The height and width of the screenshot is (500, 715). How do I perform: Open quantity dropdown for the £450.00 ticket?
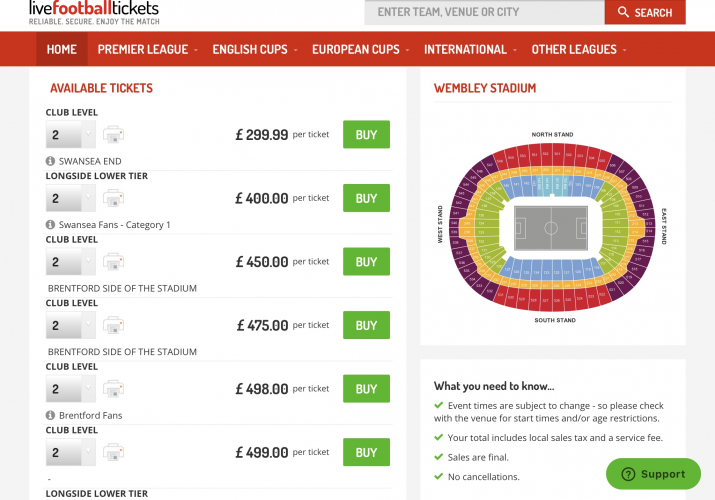click(70, 262)
